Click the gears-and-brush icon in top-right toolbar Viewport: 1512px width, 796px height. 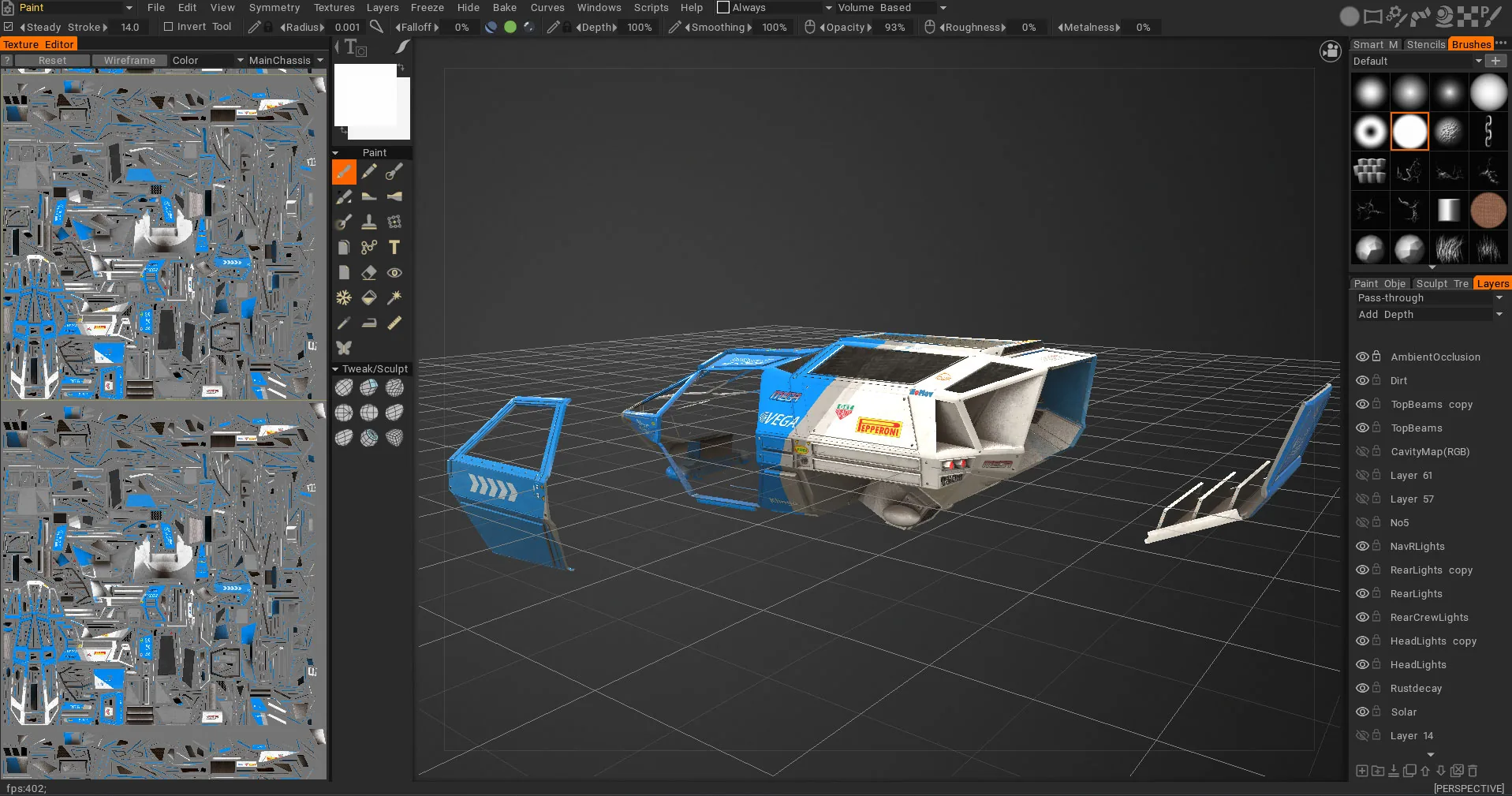pos(1397,16)
